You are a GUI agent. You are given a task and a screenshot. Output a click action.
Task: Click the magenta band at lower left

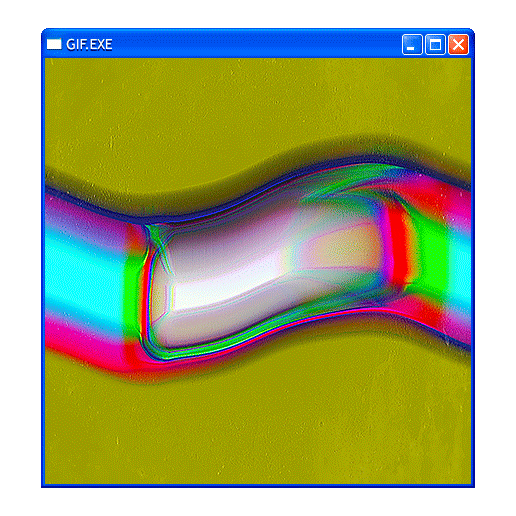point(83,337)
